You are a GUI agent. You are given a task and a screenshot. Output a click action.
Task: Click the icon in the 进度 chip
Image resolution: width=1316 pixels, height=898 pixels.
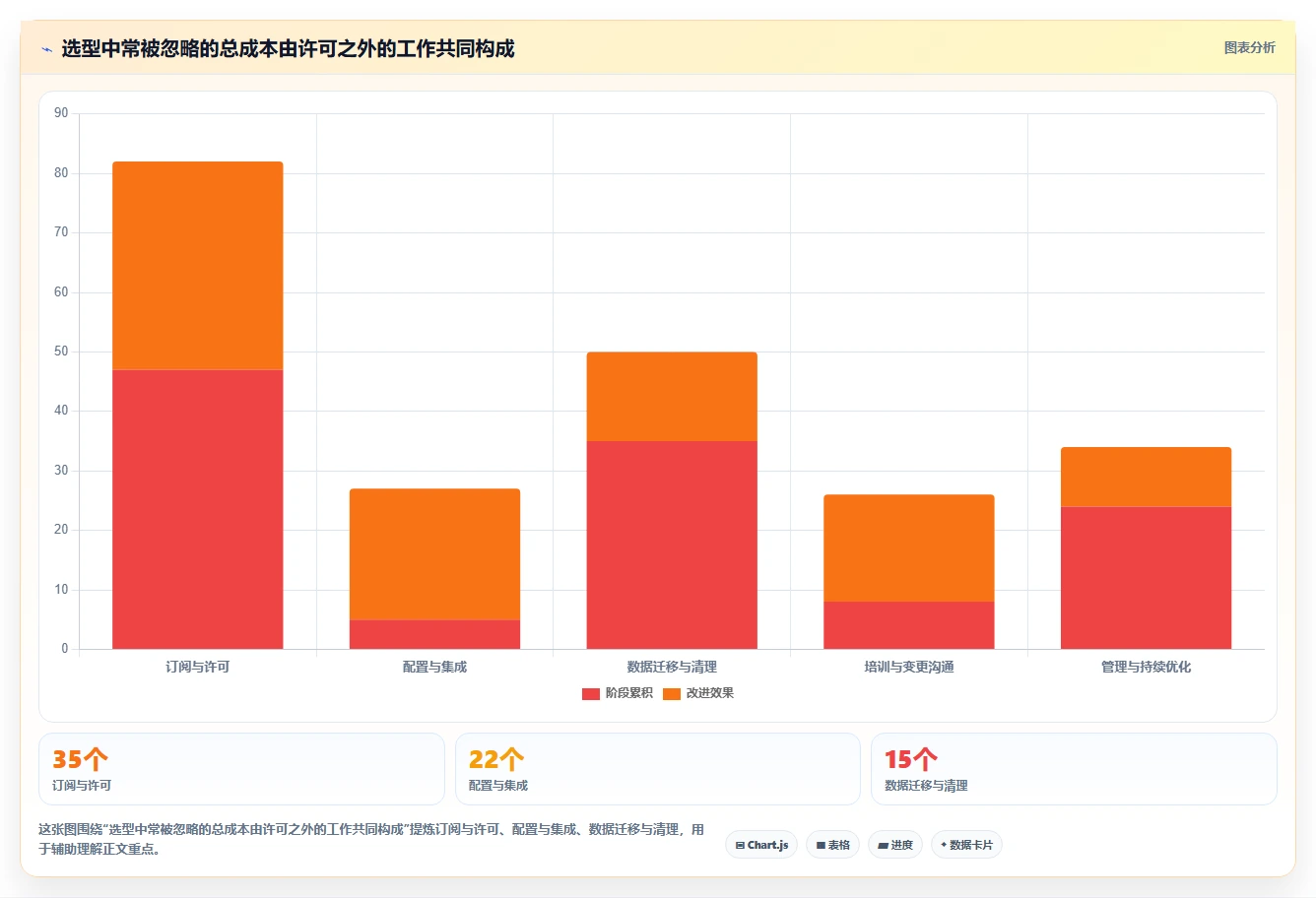884,846
